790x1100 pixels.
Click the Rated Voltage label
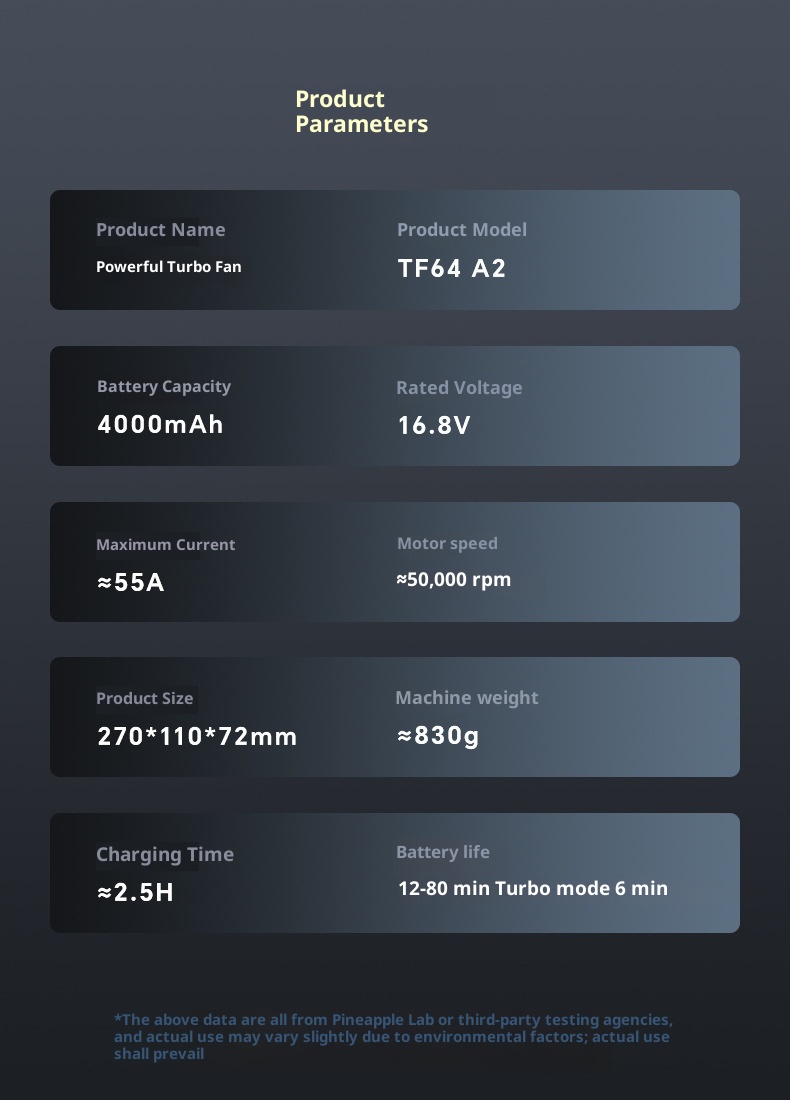click(458, 388)
